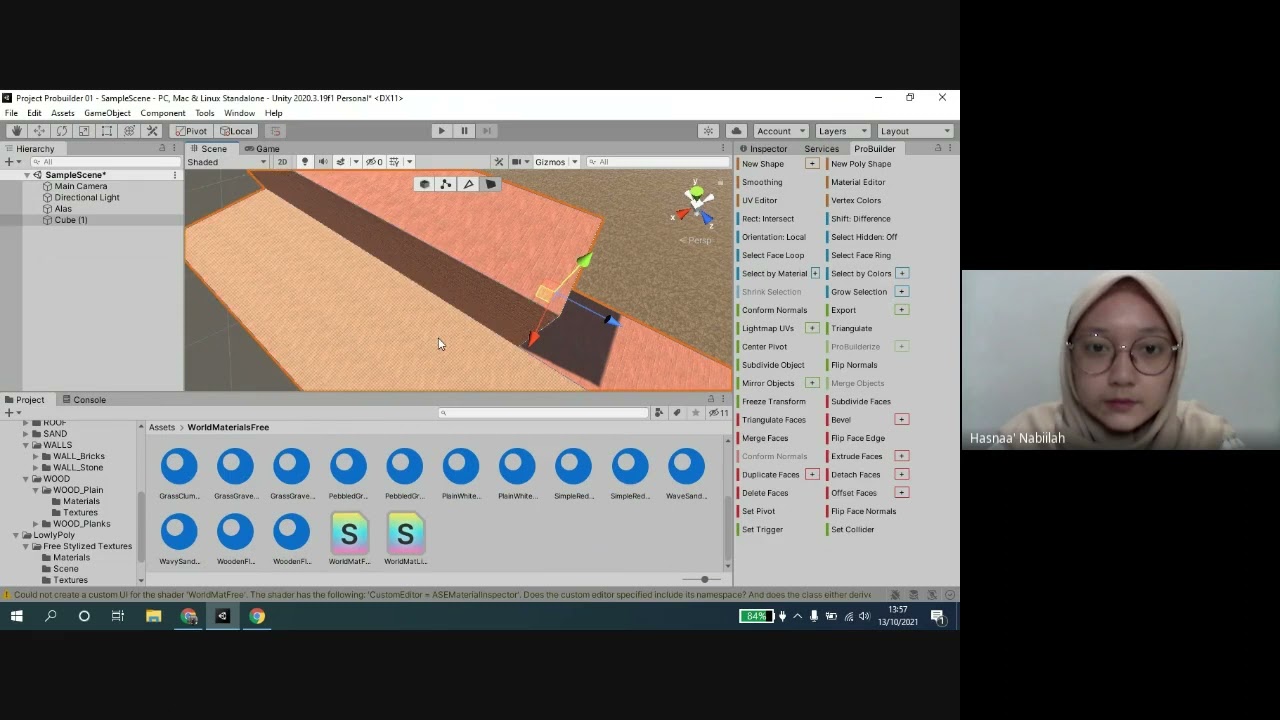This screenshot has width=1280, height=720.
Task: Open Bevel options plus button
Action: 901,420
